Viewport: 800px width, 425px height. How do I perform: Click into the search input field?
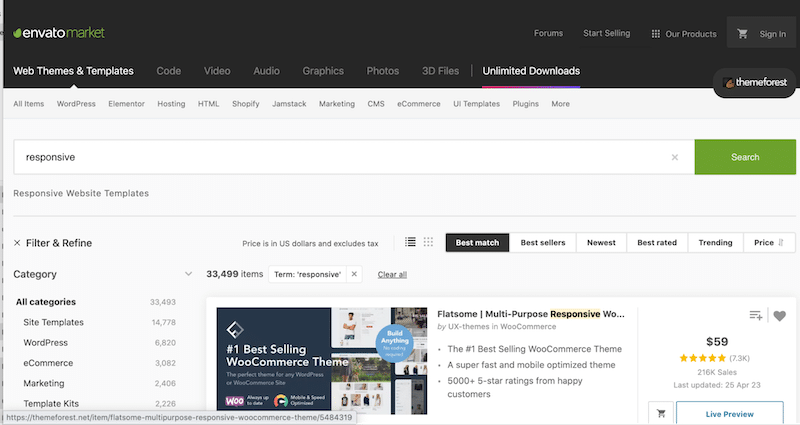[340, 157]
